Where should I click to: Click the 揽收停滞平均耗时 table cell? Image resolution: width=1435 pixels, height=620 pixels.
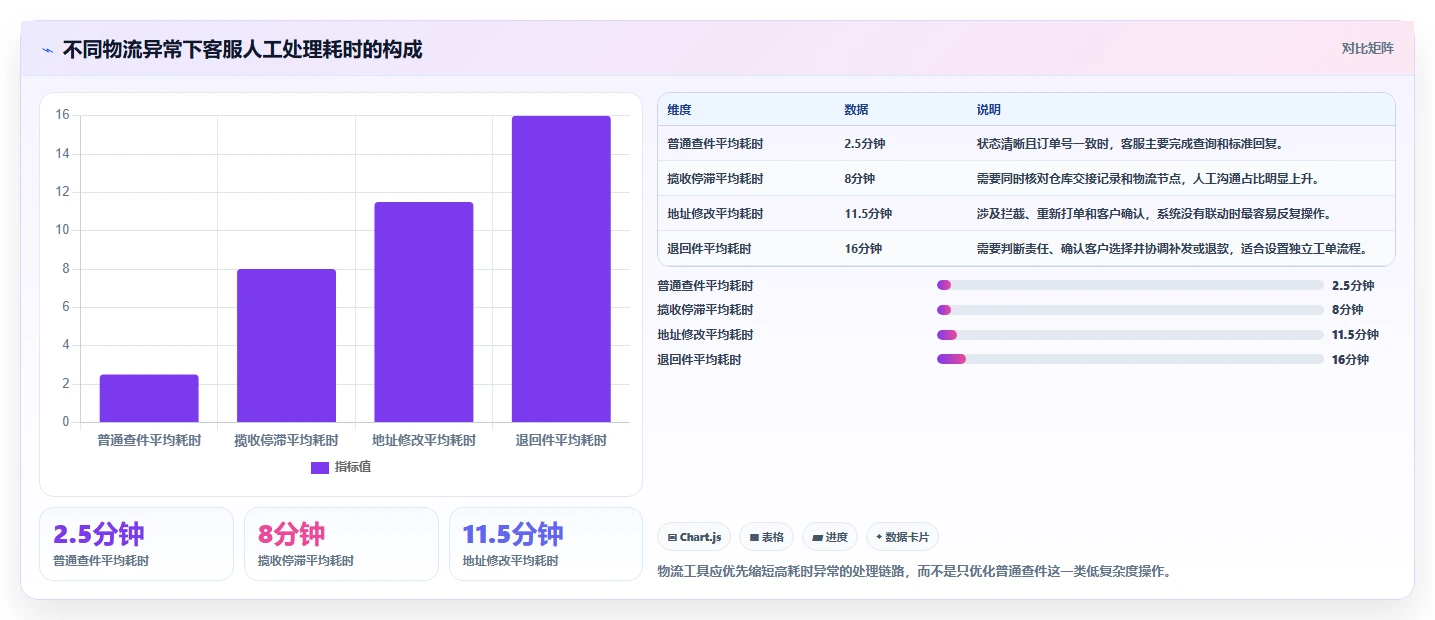tap(715, 179)
